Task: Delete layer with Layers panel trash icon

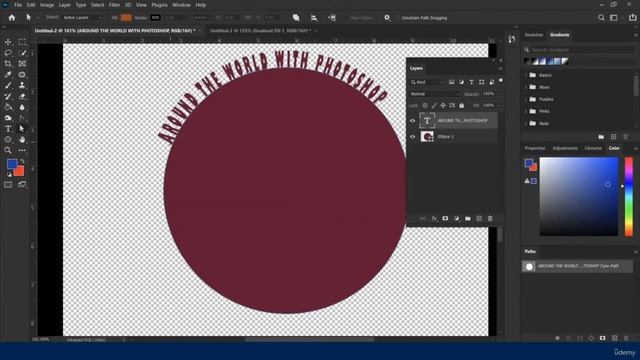Action: coord(490,219)
